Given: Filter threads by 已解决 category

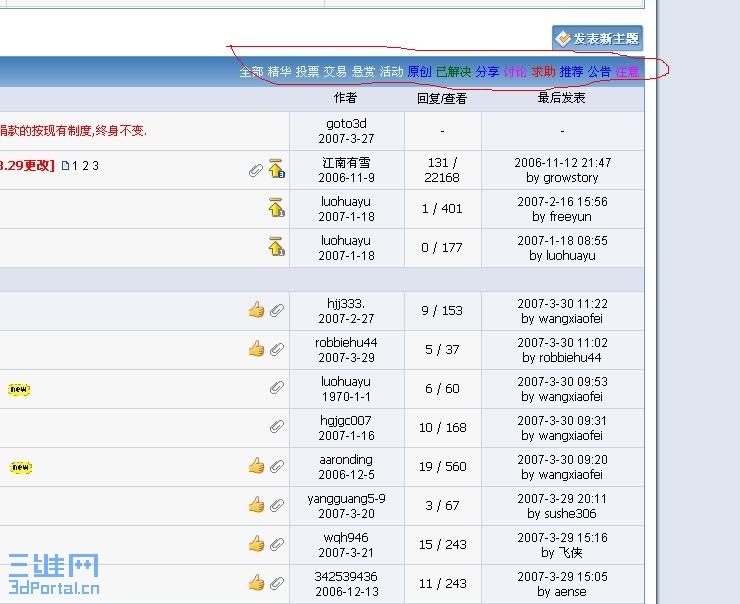Looking at the screenshot, I should point(454,72).
